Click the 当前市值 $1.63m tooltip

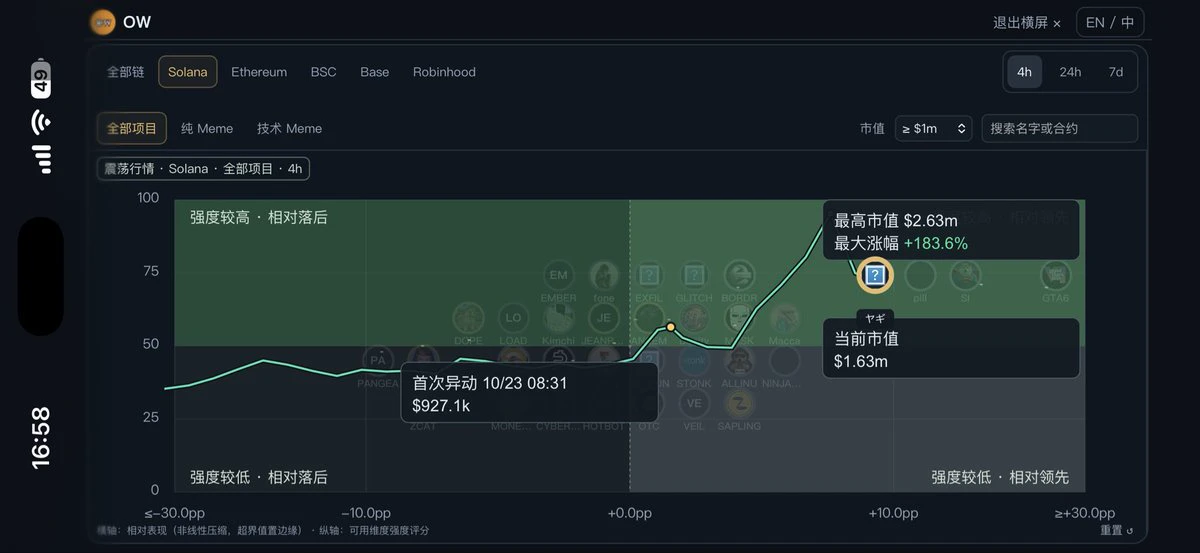tap(951, 349)
